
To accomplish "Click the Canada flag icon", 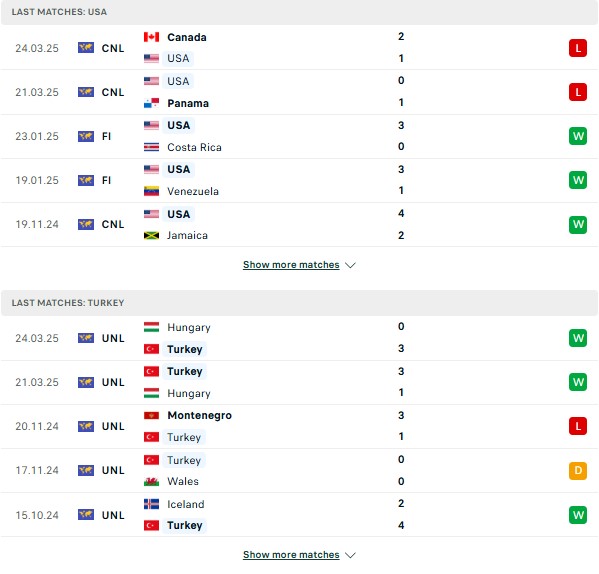I will (x=151, y=37).
